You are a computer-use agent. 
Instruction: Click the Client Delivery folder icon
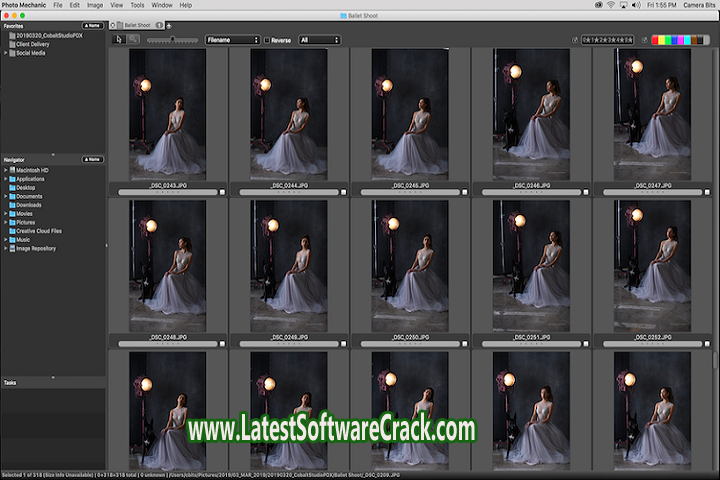click(x=12, y=44)
